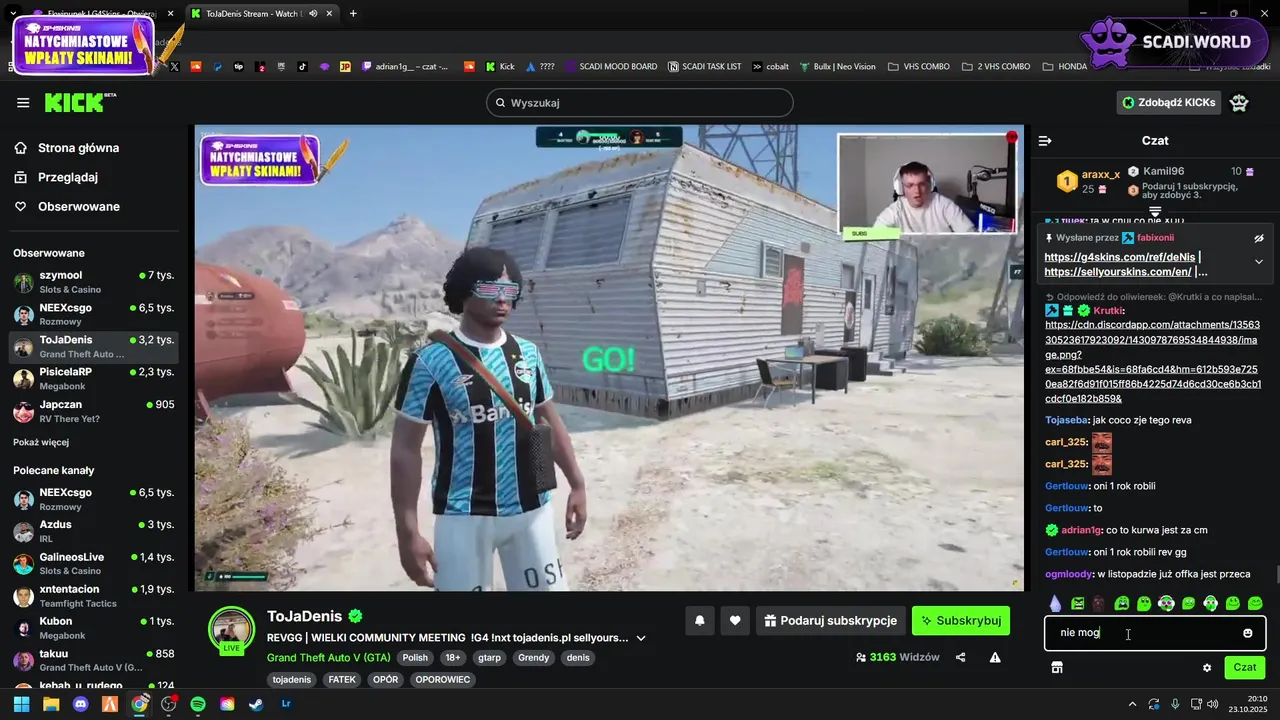Click the Wyszukaj search field

click(x=640, y=103)
